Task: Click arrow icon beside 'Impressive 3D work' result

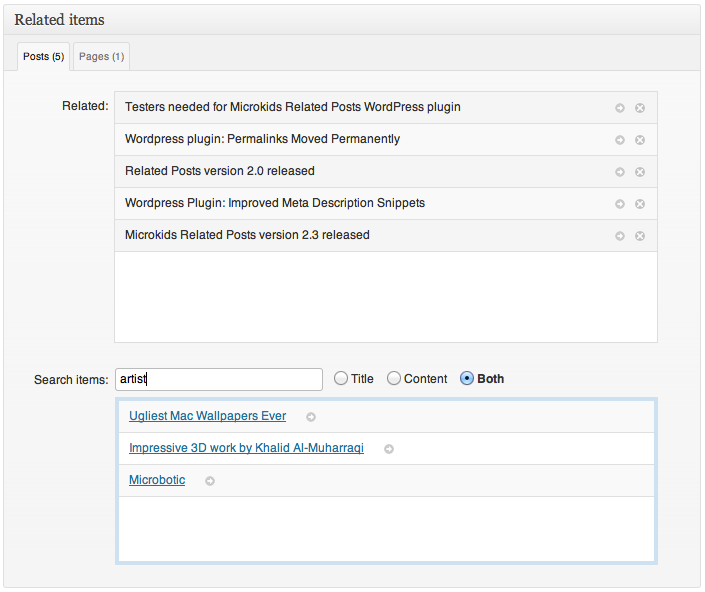Action: tap(389, 449)
